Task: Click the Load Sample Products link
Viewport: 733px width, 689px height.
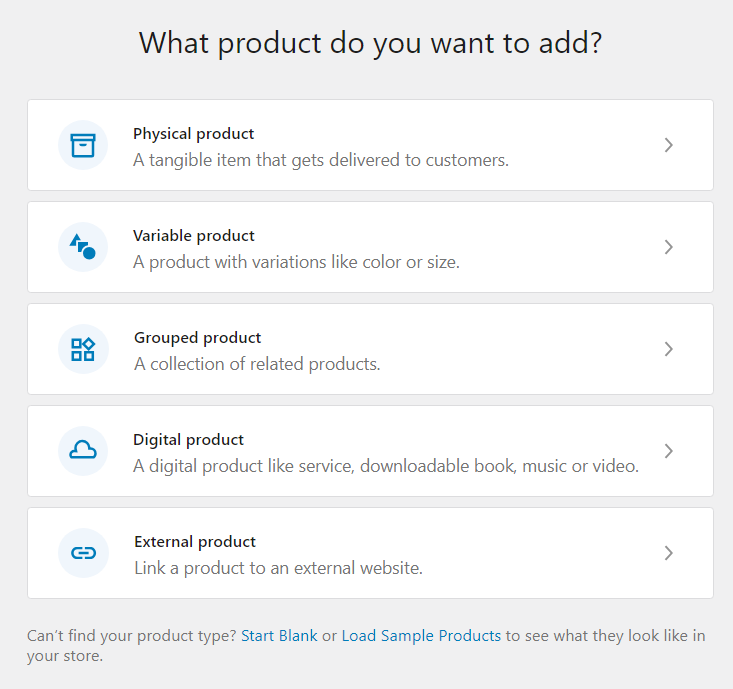Action: pyautogui.click(x=421, y=636)
